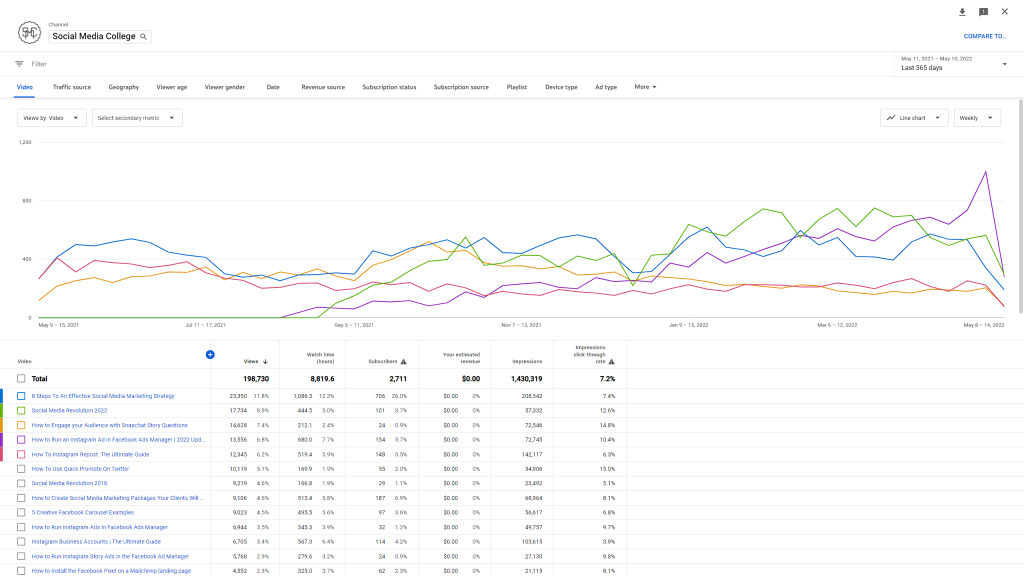Screen dimensions: 1024x576
Task: Click the COMPARE TO... button
Action: (984, 36)
